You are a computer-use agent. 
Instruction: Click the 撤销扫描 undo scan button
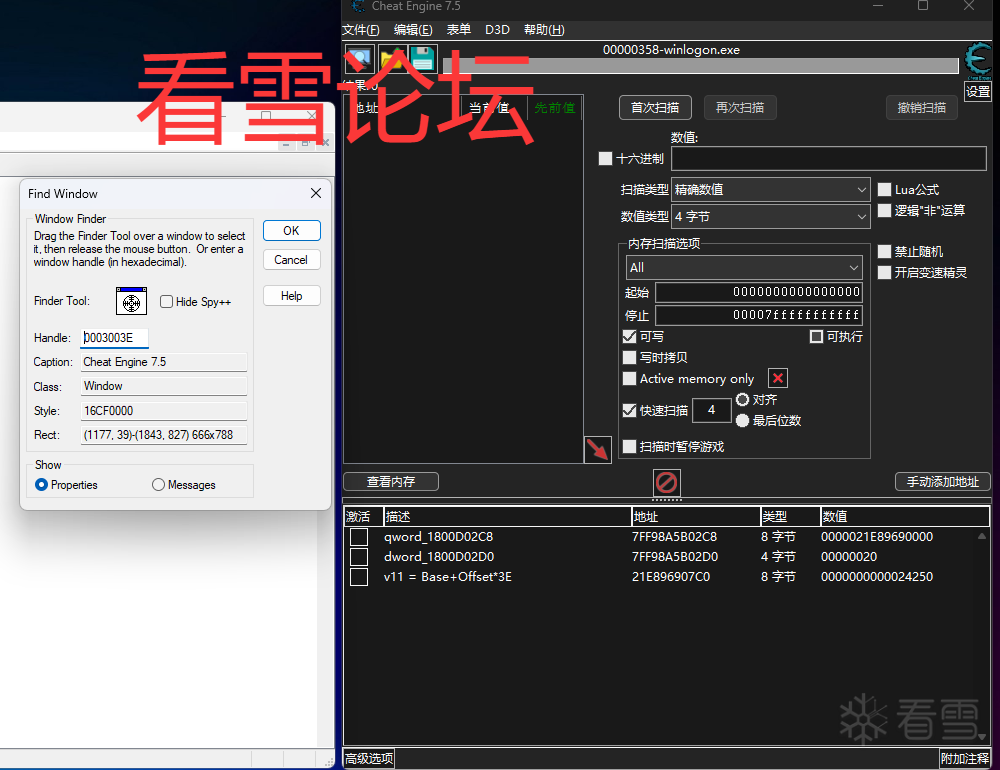[x=922, y=108]
